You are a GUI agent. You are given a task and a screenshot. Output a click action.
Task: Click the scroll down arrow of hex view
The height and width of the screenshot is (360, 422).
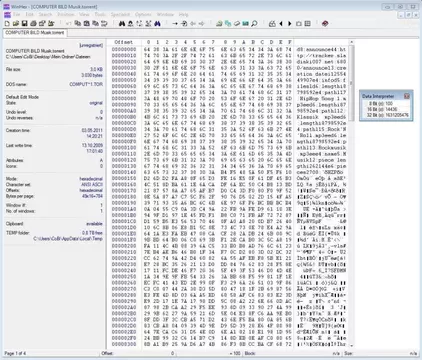(351, 345)
